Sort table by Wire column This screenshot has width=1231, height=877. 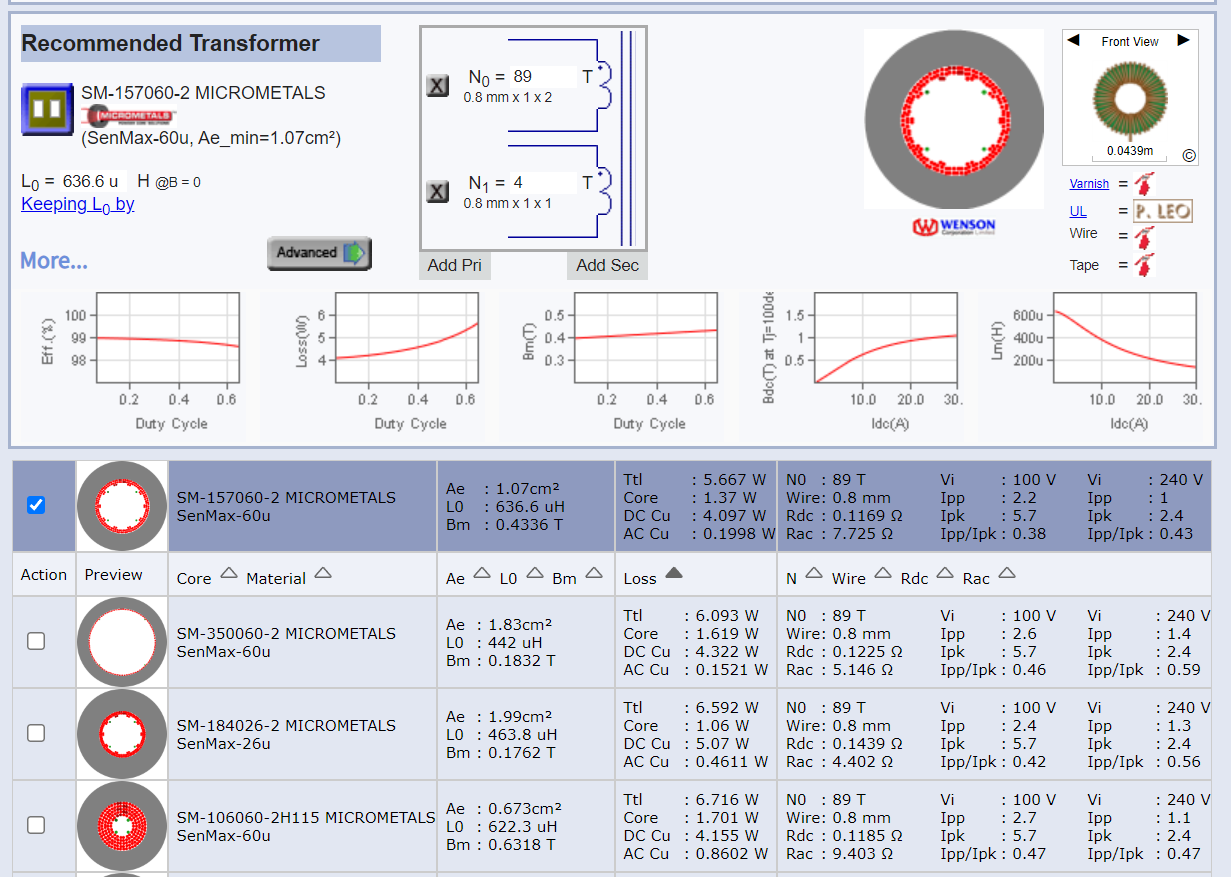point(883,574)
